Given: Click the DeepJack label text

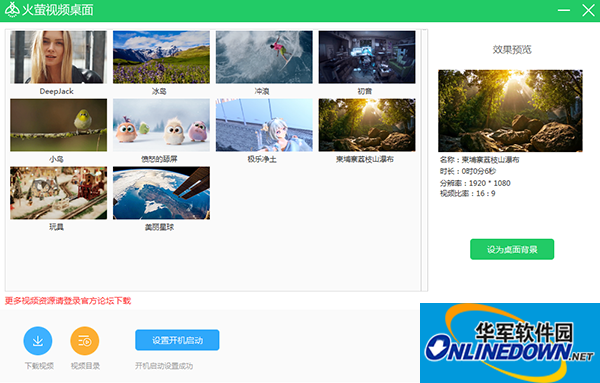Looking at the screenshot, I should point(57,91).
